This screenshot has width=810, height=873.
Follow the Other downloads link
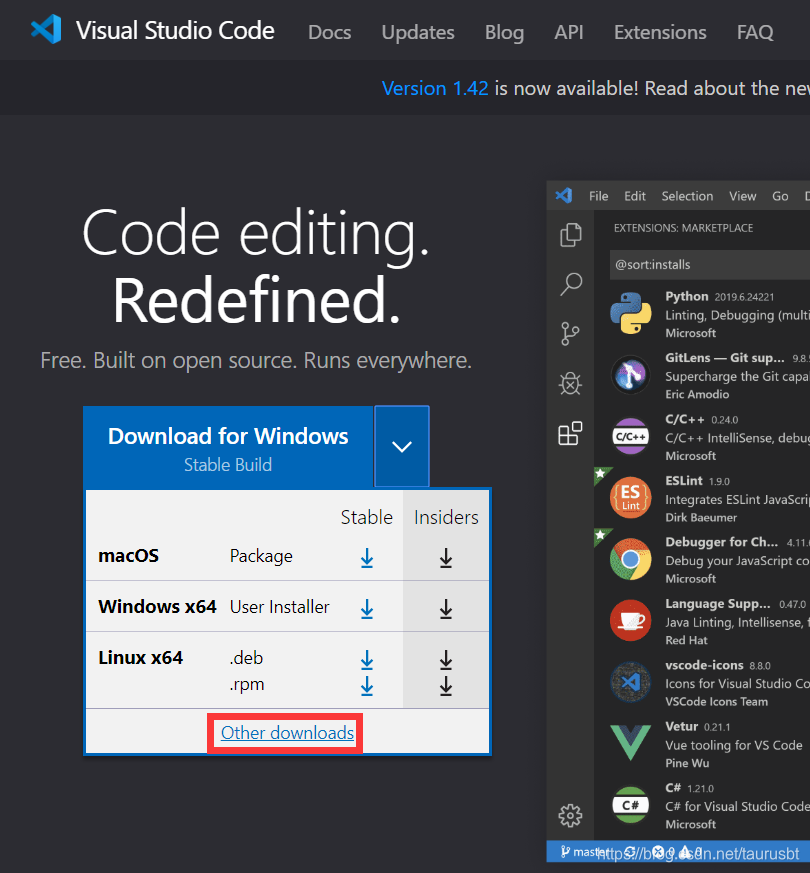coord(287,733)
